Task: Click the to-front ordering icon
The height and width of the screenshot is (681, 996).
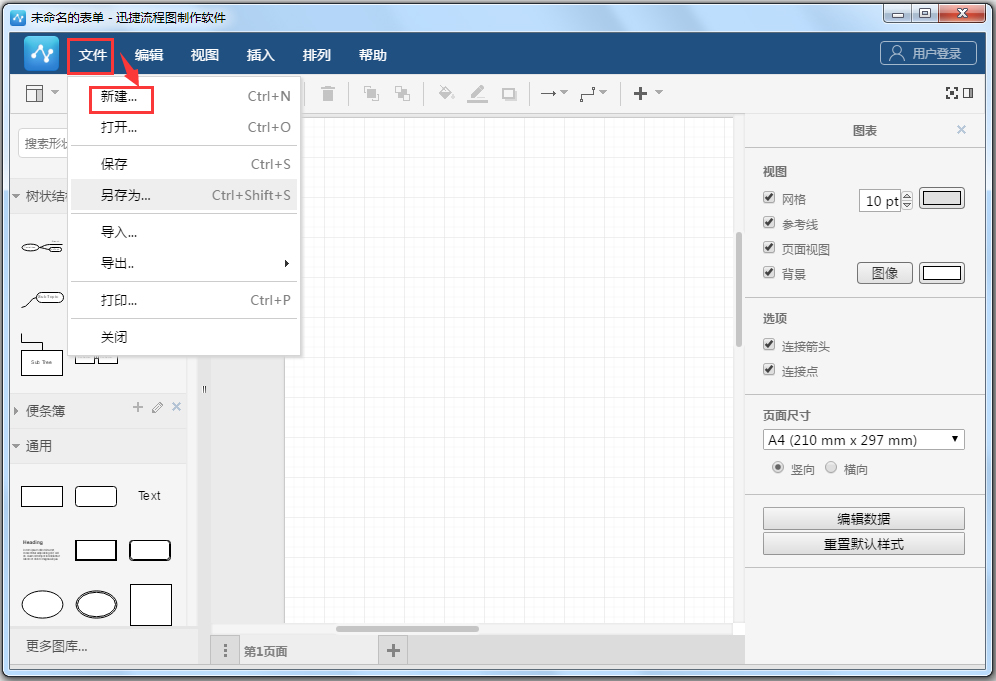Action: point(371,93)
